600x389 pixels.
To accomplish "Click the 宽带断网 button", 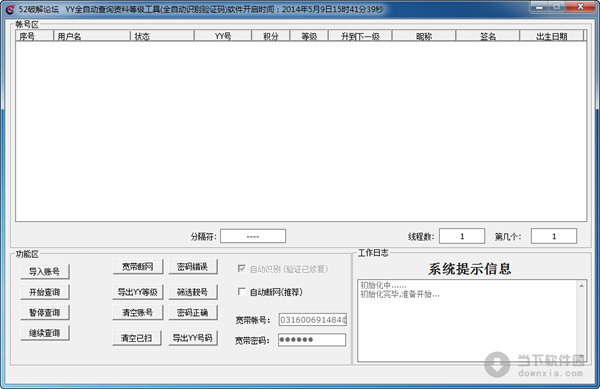I will [x=138, y=267].
